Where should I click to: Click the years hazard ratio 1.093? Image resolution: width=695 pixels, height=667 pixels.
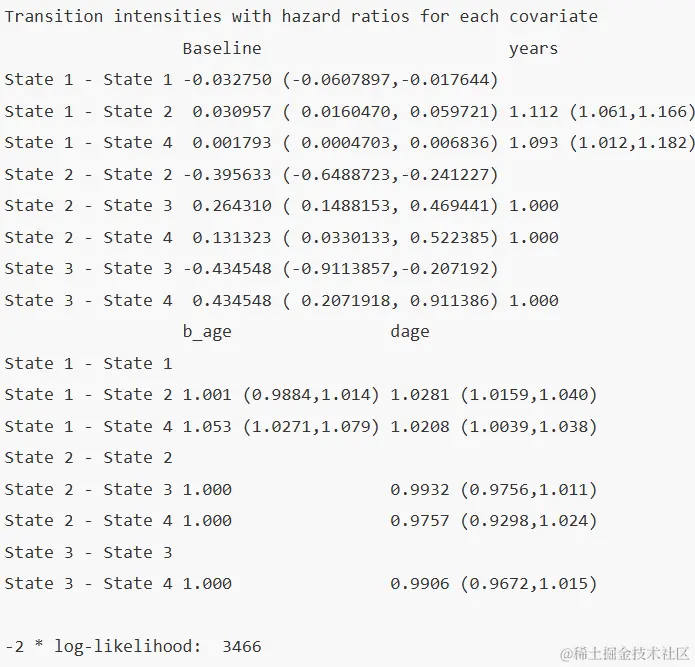tap(533, 143)
